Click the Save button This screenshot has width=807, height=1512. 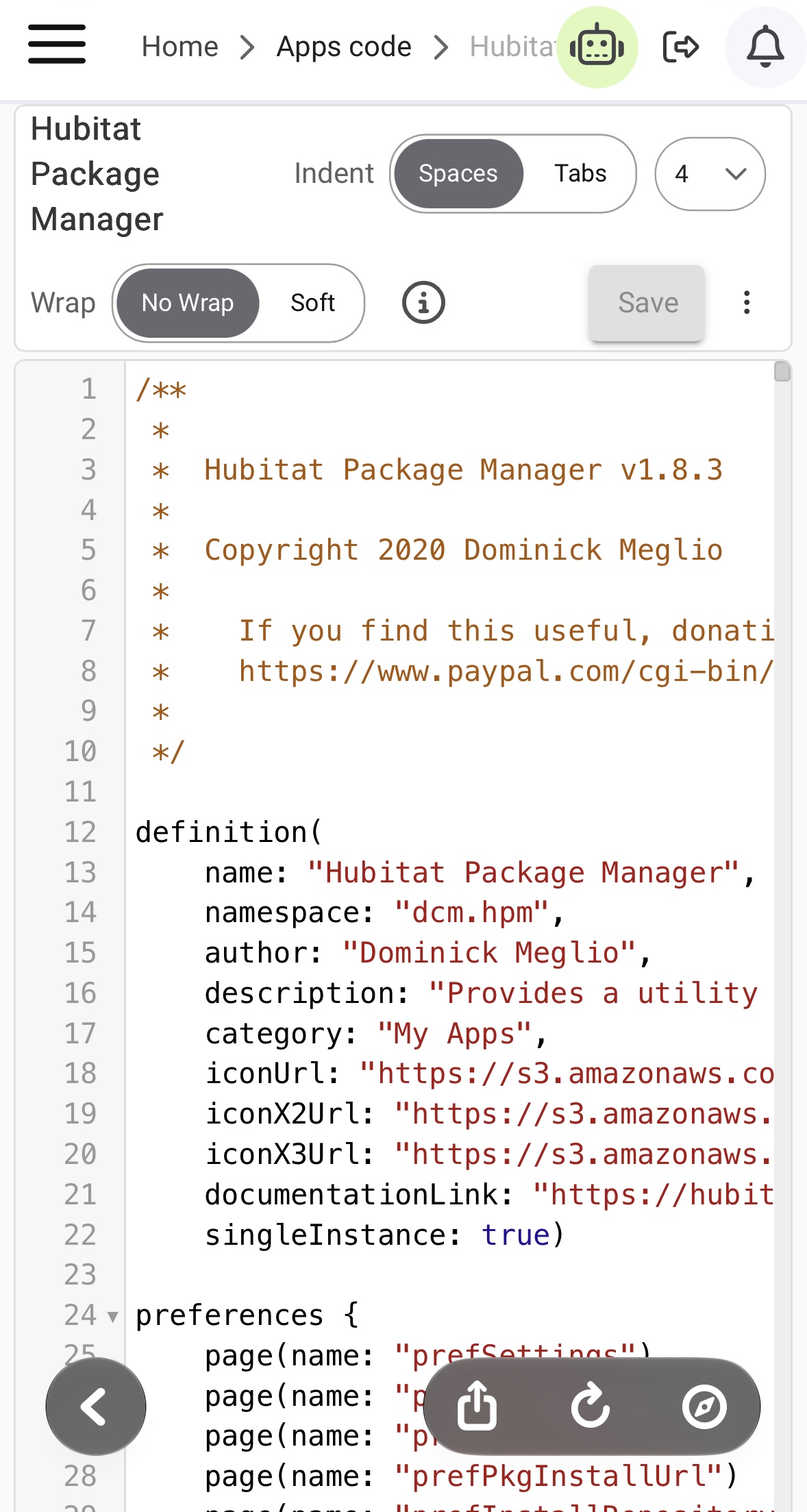647,303
